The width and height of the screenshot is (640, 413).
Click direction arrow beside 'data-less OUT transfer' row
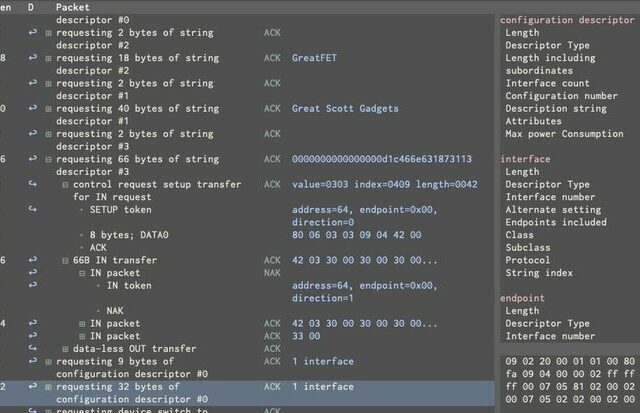click(x=31, y=349)
